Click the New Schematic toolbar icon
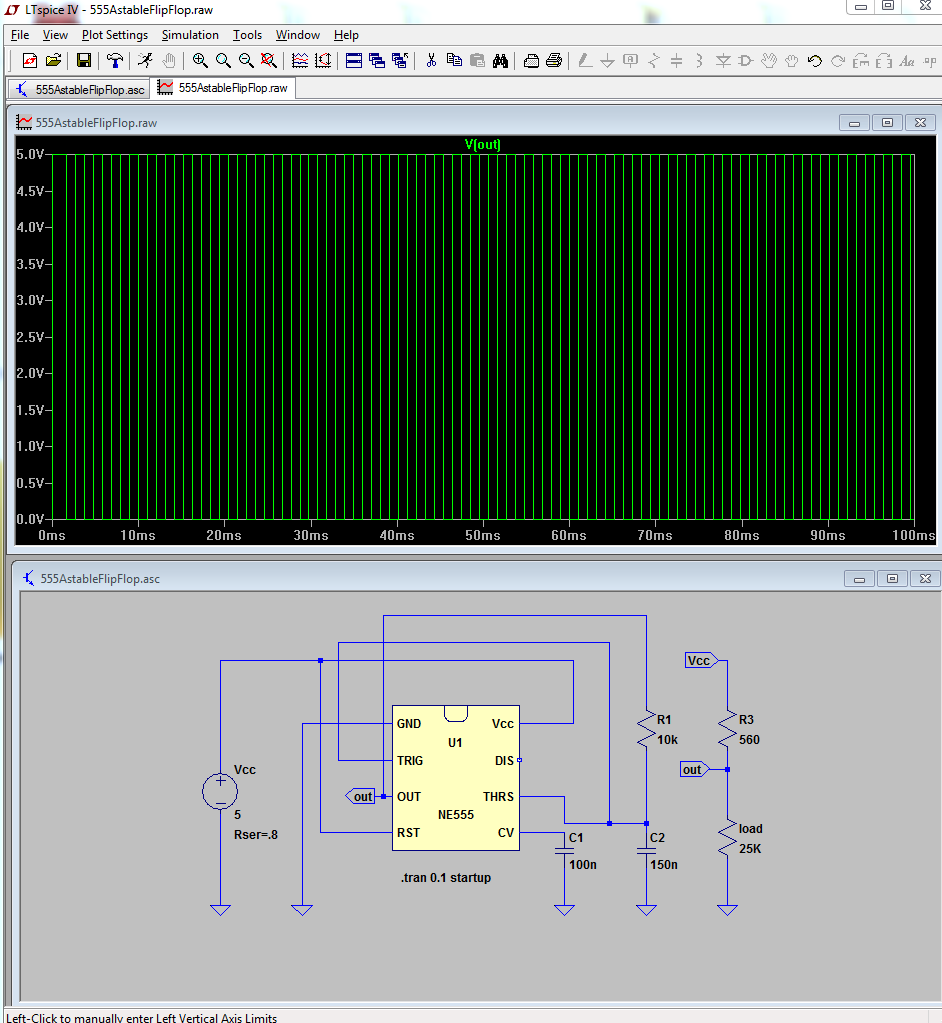The height and width of the screenshot is (1023, 942). click(x=29, y=61)
